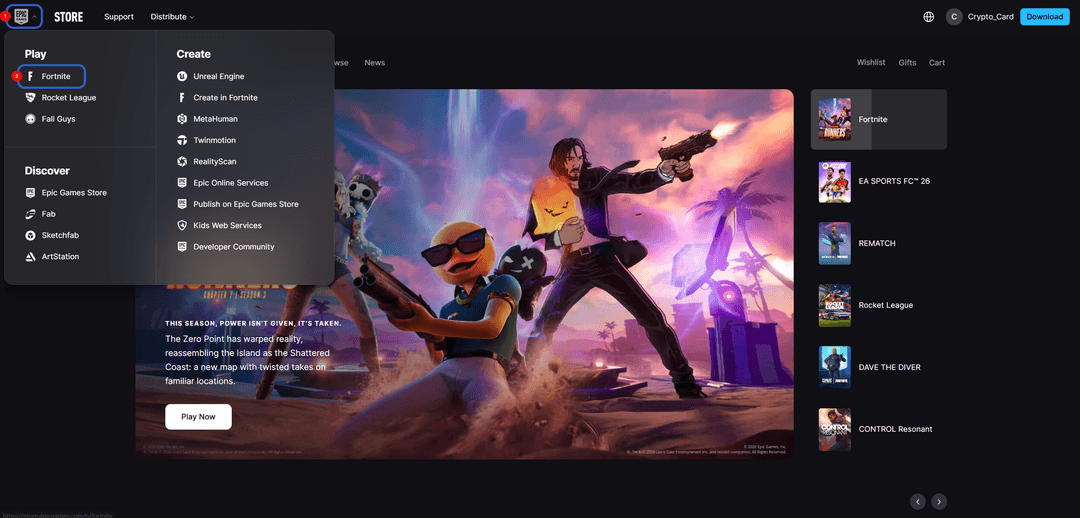Click the previous slide arrow button

point(917,501)
